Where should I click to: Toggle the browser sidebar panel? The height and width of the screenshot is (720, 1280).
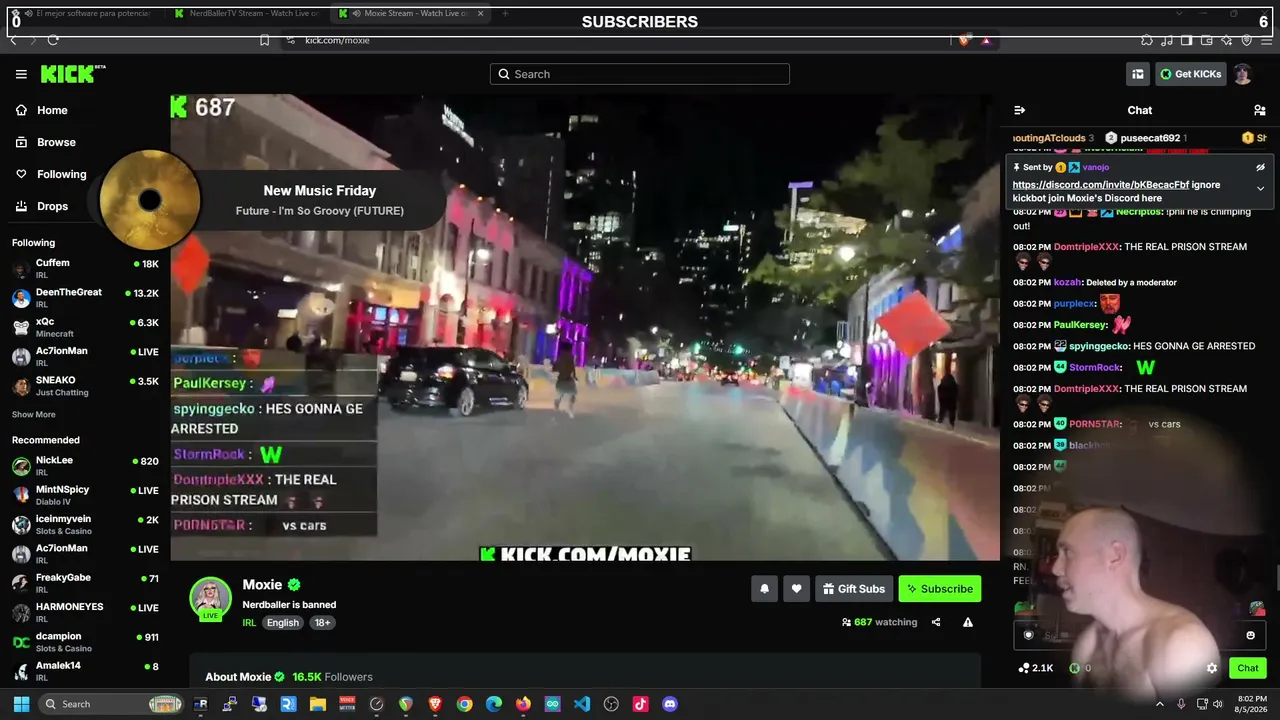pyautogui.click(x=1186, y=40)
